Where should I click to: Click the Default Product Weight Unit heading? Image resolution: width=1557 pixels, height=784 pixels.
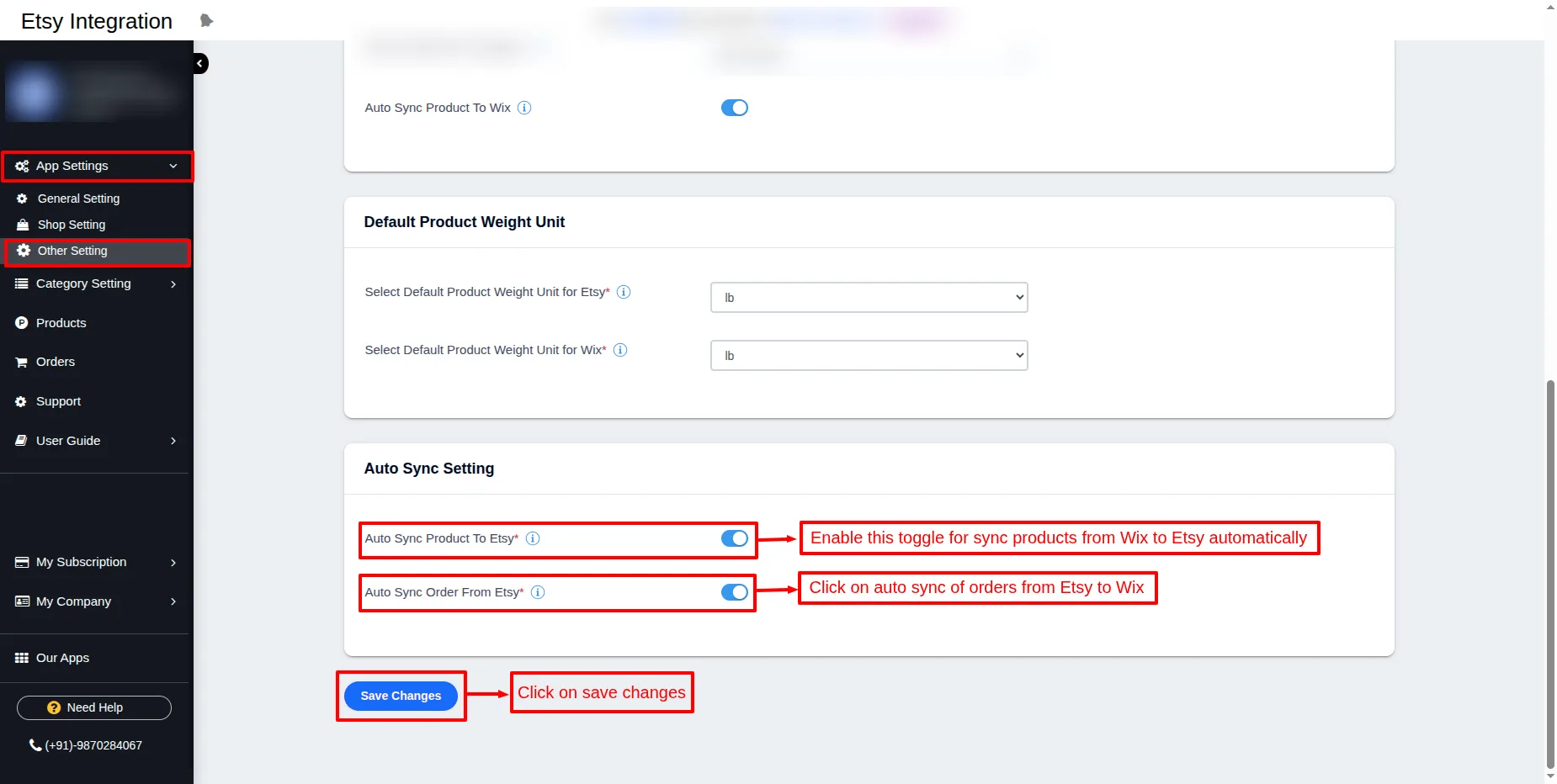465,222
